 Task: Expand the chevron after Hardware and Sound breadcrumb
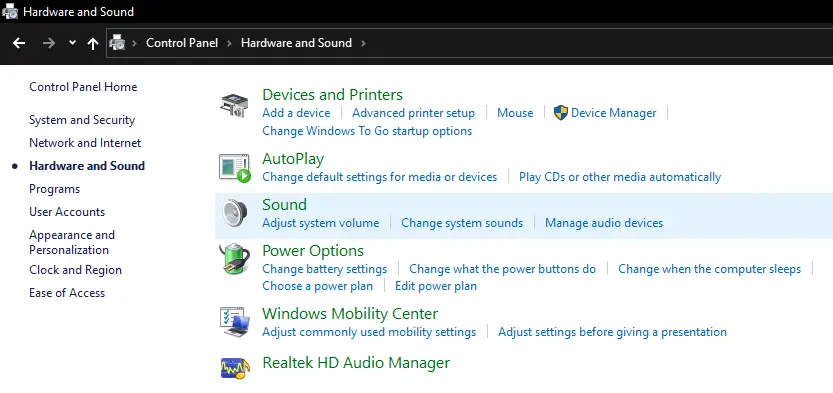coord(363,43)
